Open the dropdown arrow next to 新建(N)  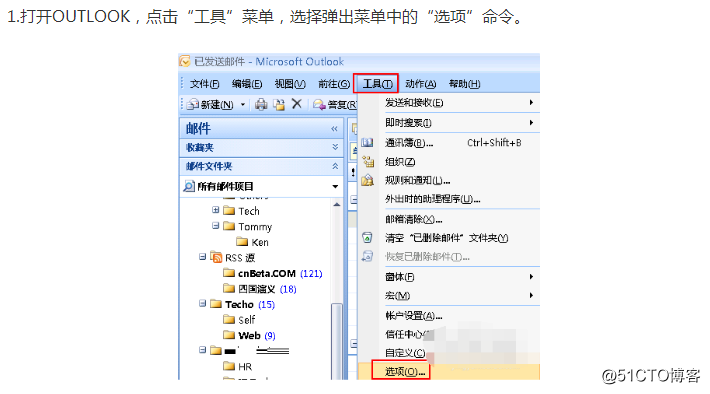[x=243, y=105]
